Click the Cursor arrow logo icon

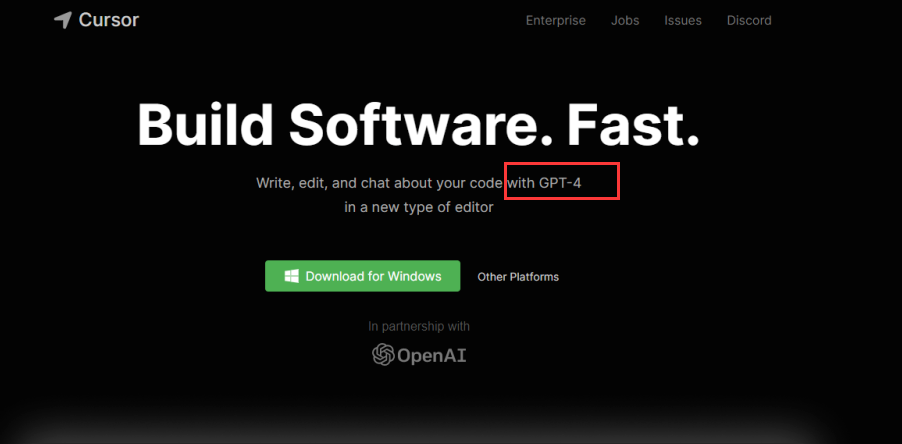coord(63,21)
